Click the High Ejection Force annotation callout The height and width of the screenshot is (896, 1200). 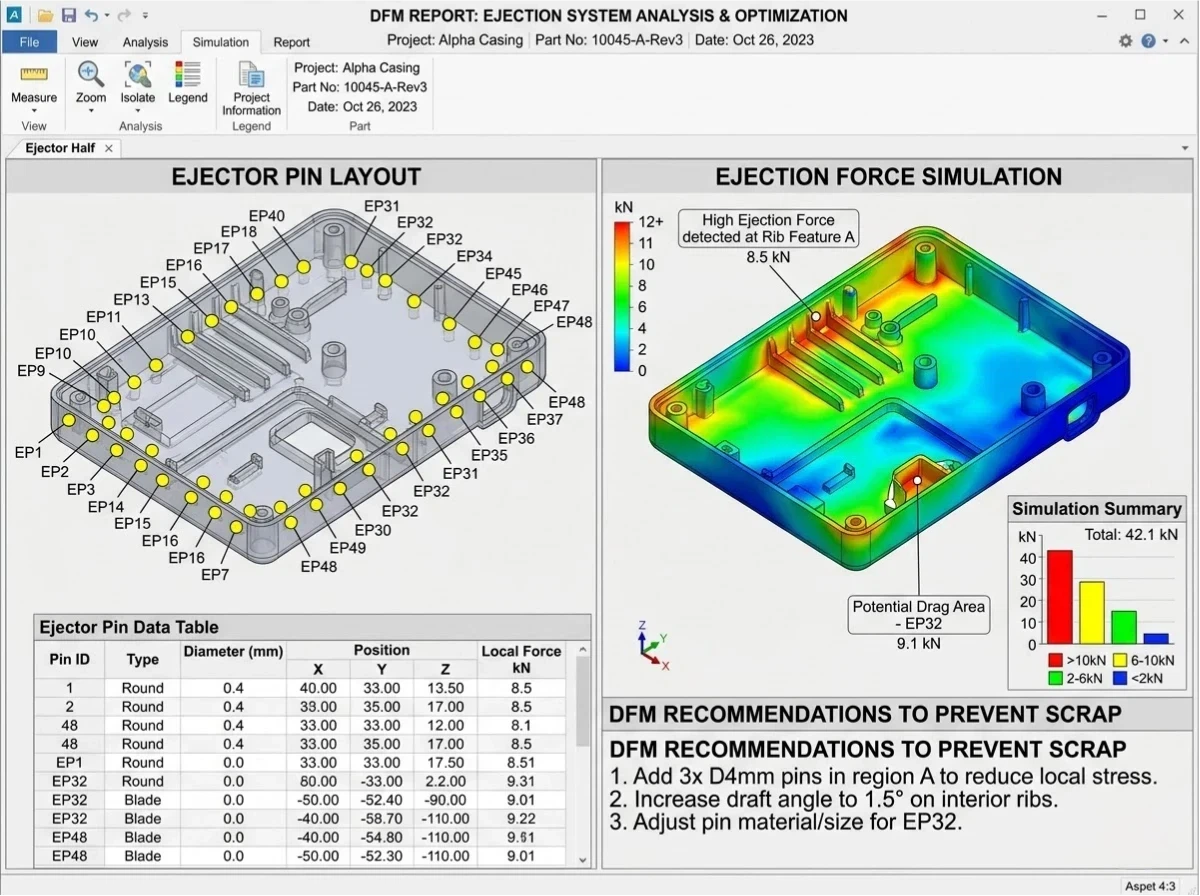(x=768, y=228)
